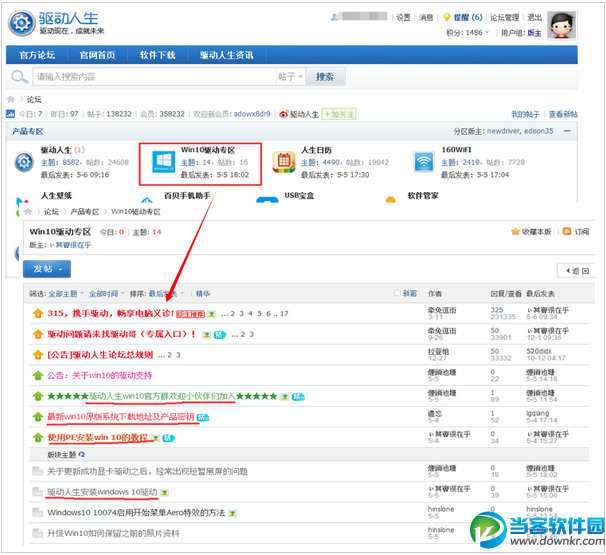Open the 软件下载 nav tab
This screenshot has height=555, width=606.
pos(158,55)
